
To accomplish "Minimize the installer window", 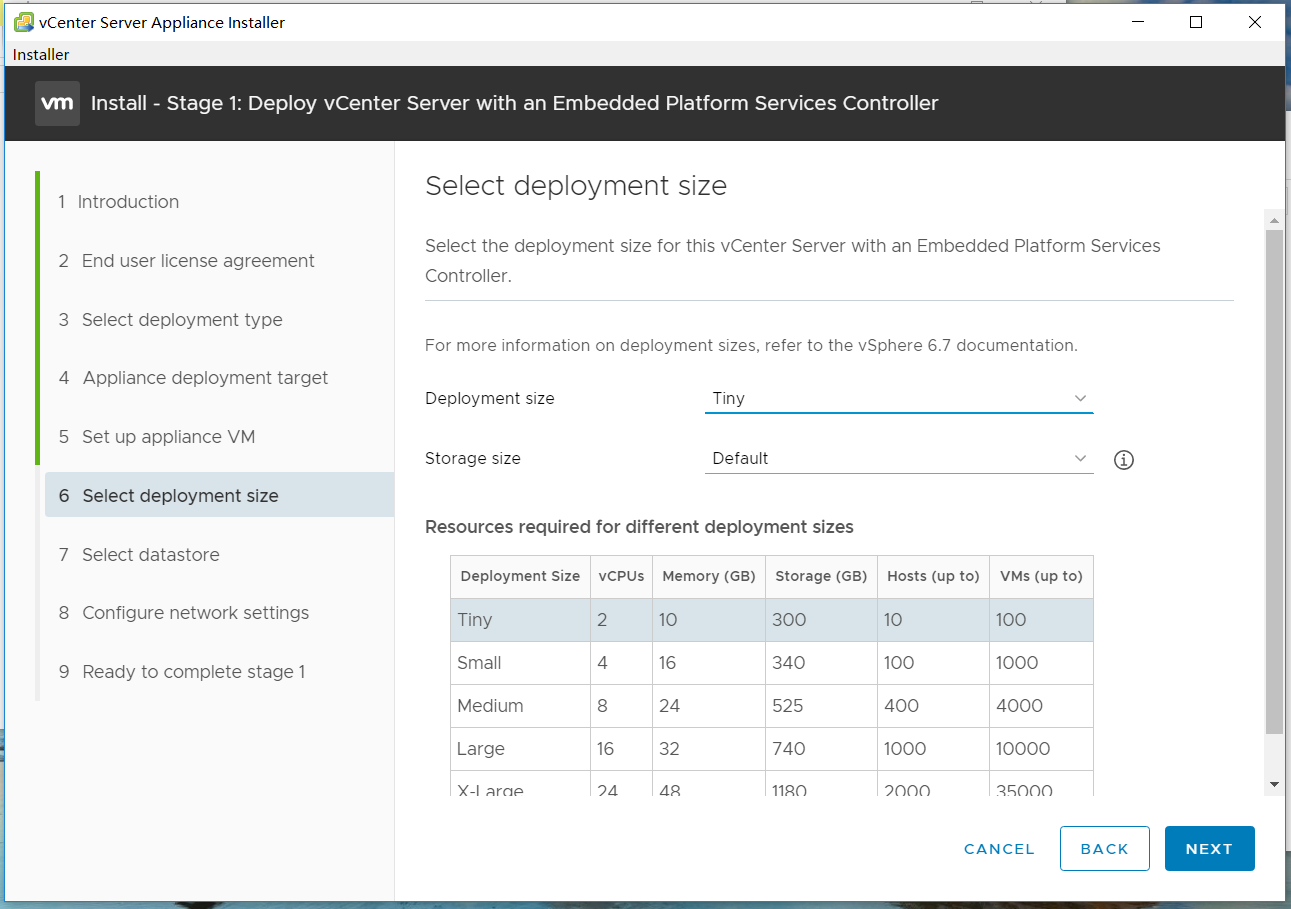I will coord(1138,22).
